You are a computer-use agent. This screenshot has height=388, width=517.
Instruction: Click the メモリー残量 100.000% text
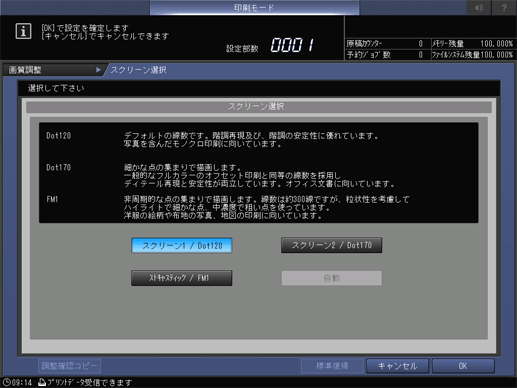(x=472, y=44)
